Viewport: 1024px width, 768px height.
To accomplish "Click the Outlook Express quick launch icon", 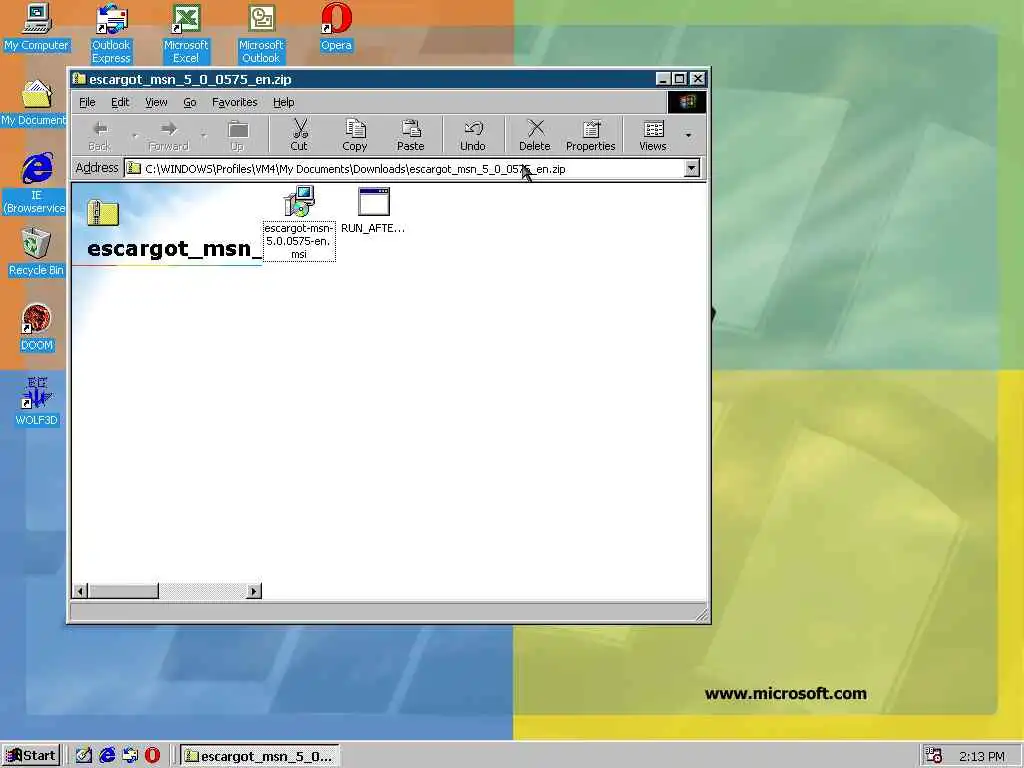I will [130, 755].
